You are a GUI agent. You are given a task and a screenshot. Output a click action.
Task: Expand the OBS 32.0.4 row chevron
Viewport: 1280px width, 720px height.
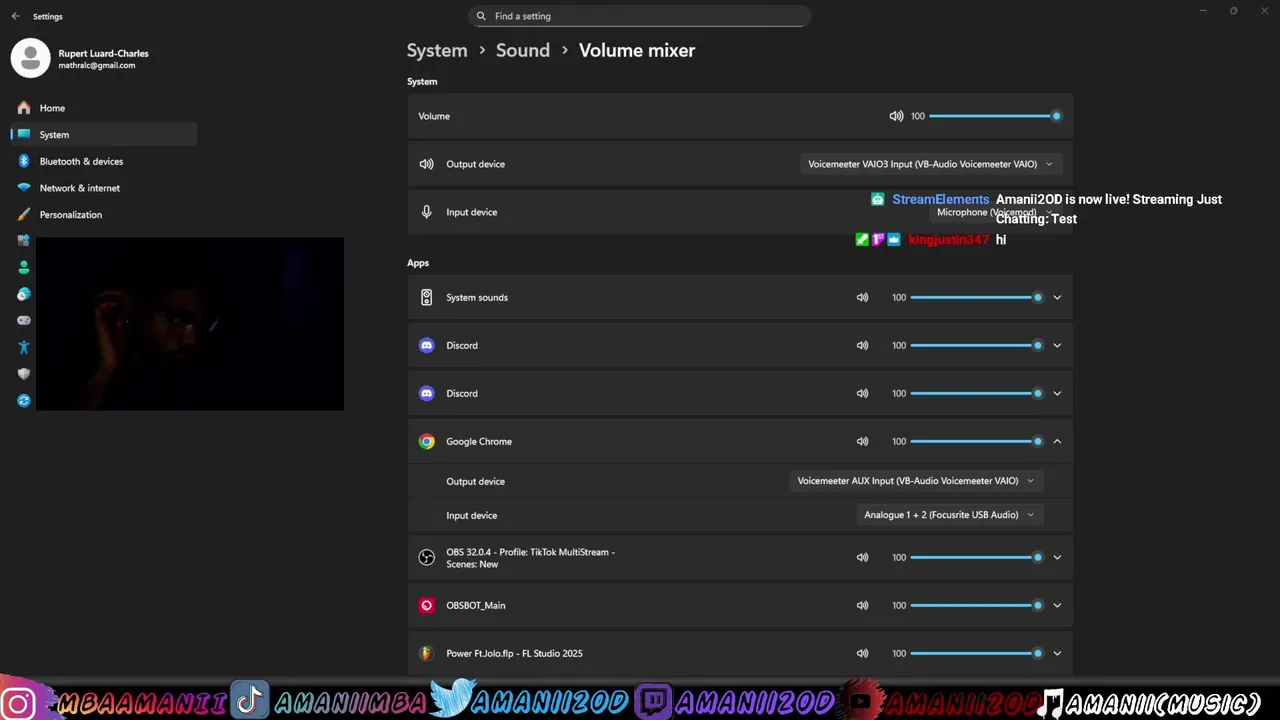tap(1057, 557)
